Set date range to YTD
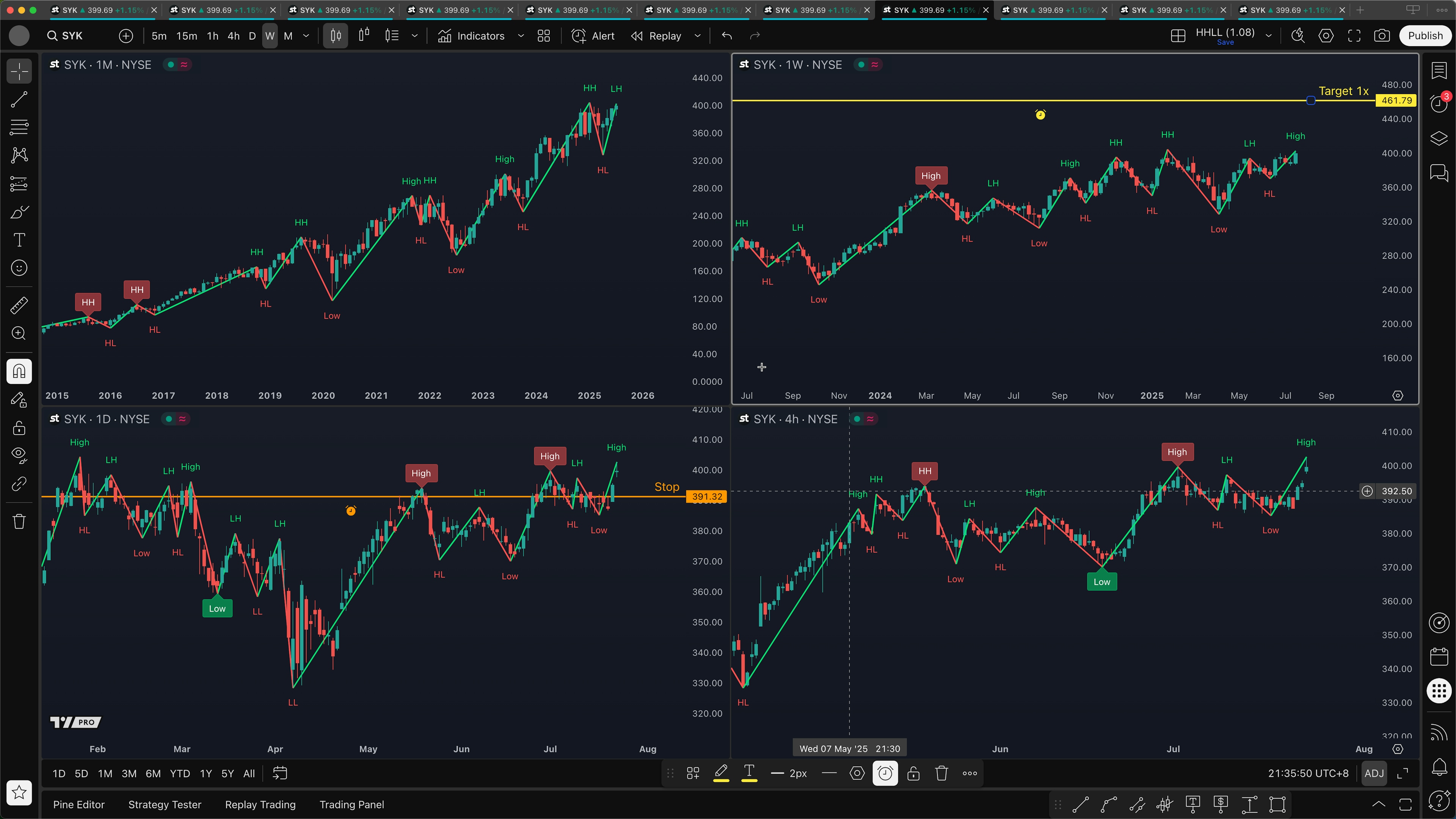Image resolution: width=1456 pixels, height=819 pixels. pos(180,773)
